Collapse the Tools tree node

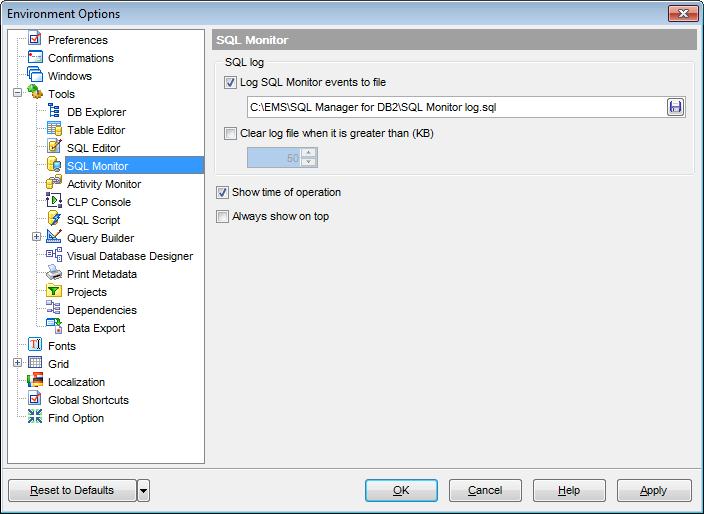pyautogui.click(x=18, y=94)
